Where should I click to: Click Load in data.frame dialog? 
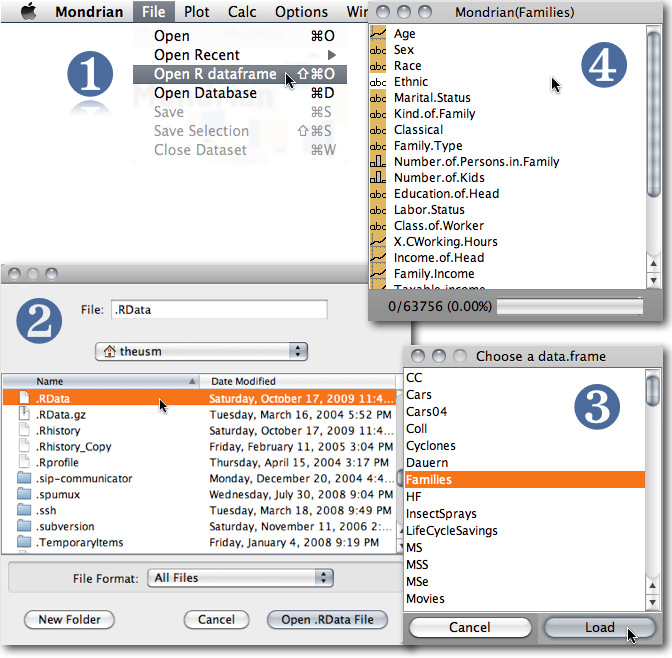tap(600, 628)
